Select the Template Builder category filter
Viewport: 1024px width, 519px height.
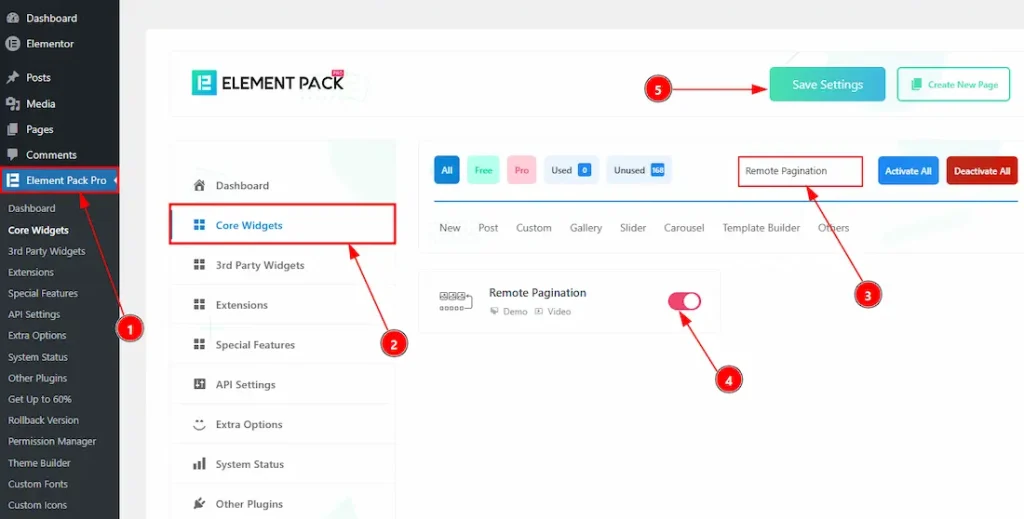(761, 228)
